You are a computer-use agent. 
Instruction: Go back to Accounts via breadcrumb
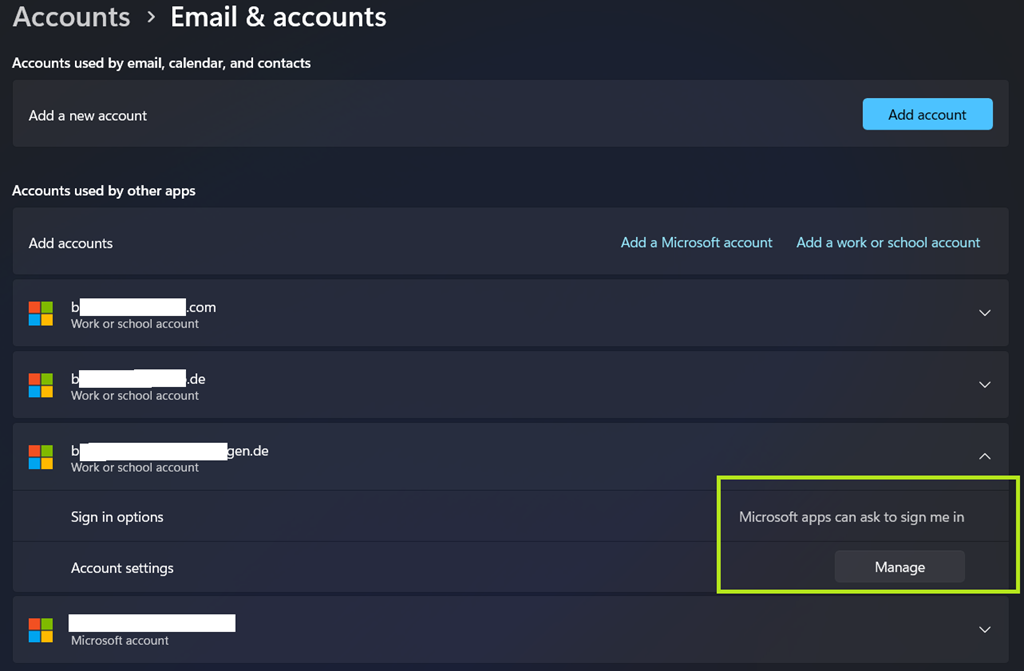coord(71,17)
